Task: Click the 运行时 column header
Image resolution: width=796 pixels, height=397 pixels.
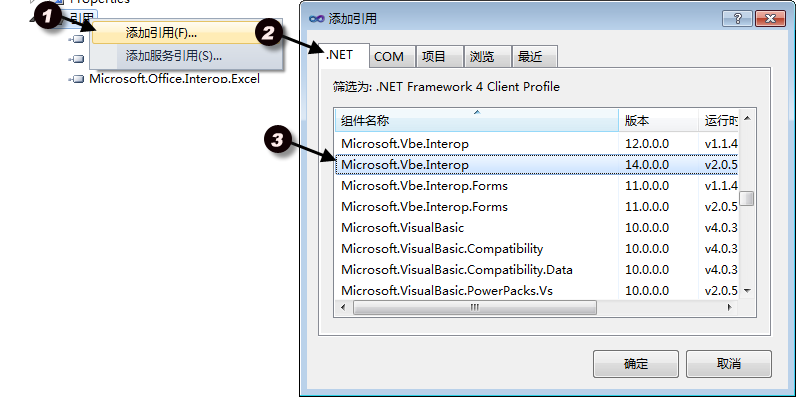Action: coord(718,121)
